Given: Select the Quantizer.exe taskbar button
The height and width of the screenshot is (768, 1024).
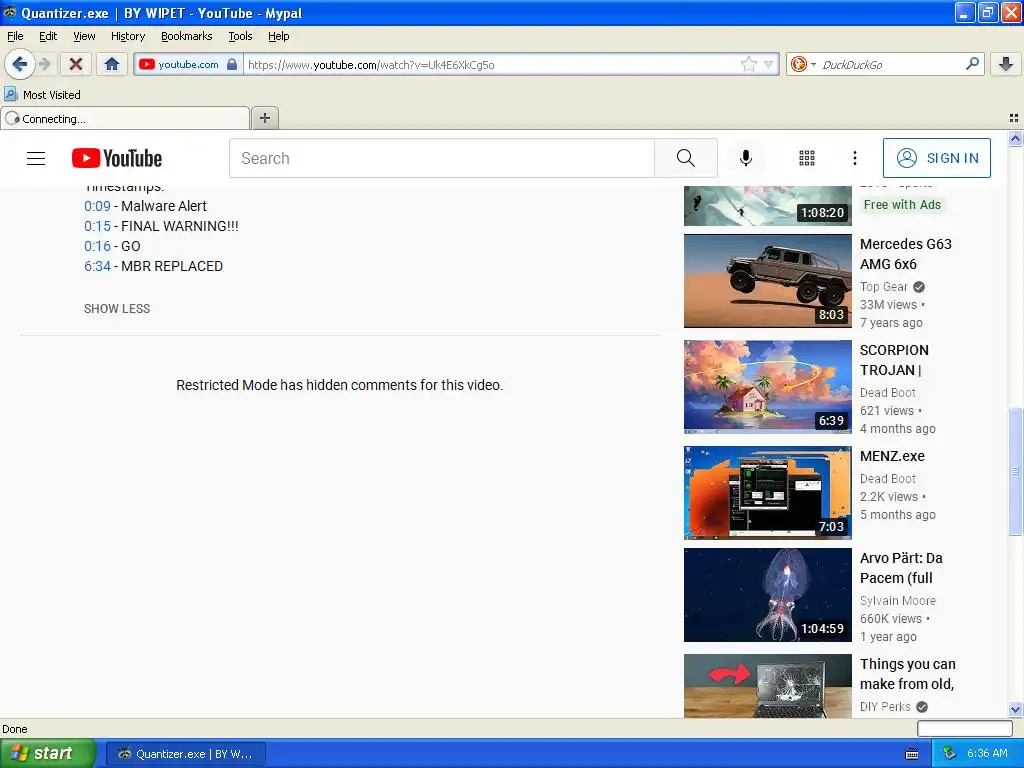Looking at the screenshot, I should 185,754.
